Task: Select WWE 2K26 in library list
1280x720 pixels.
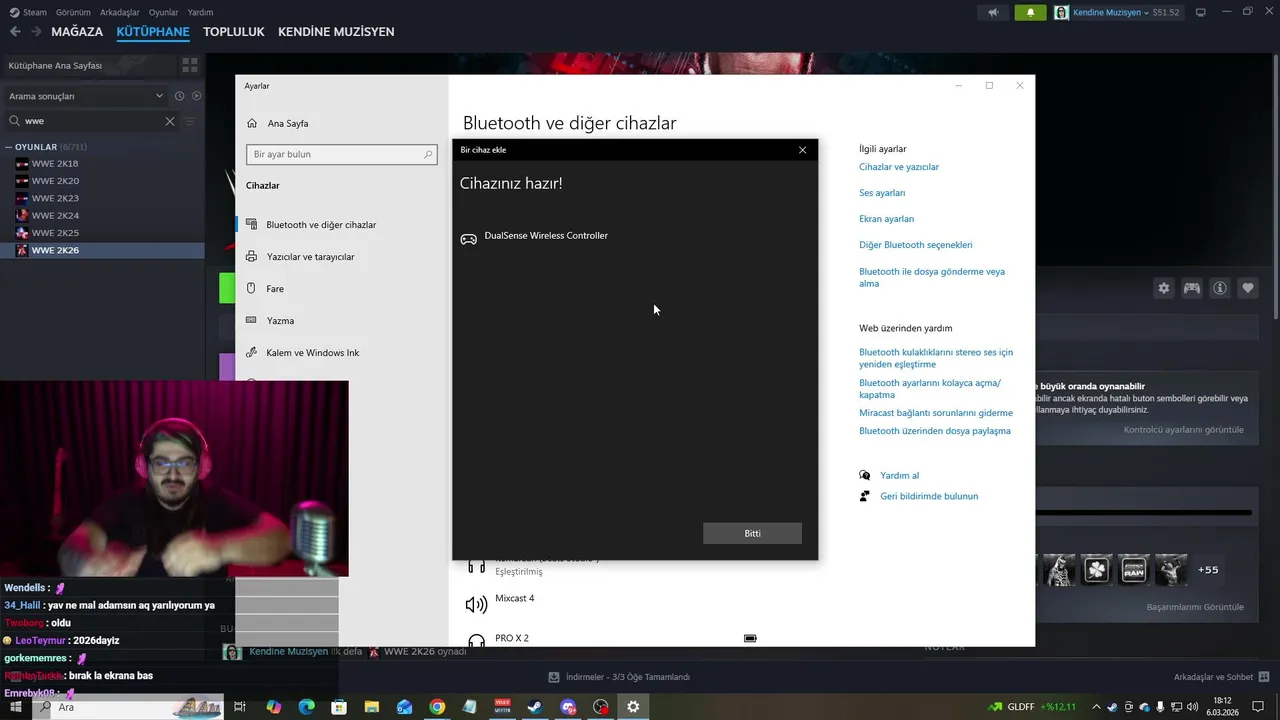Action: click(102, 250)
